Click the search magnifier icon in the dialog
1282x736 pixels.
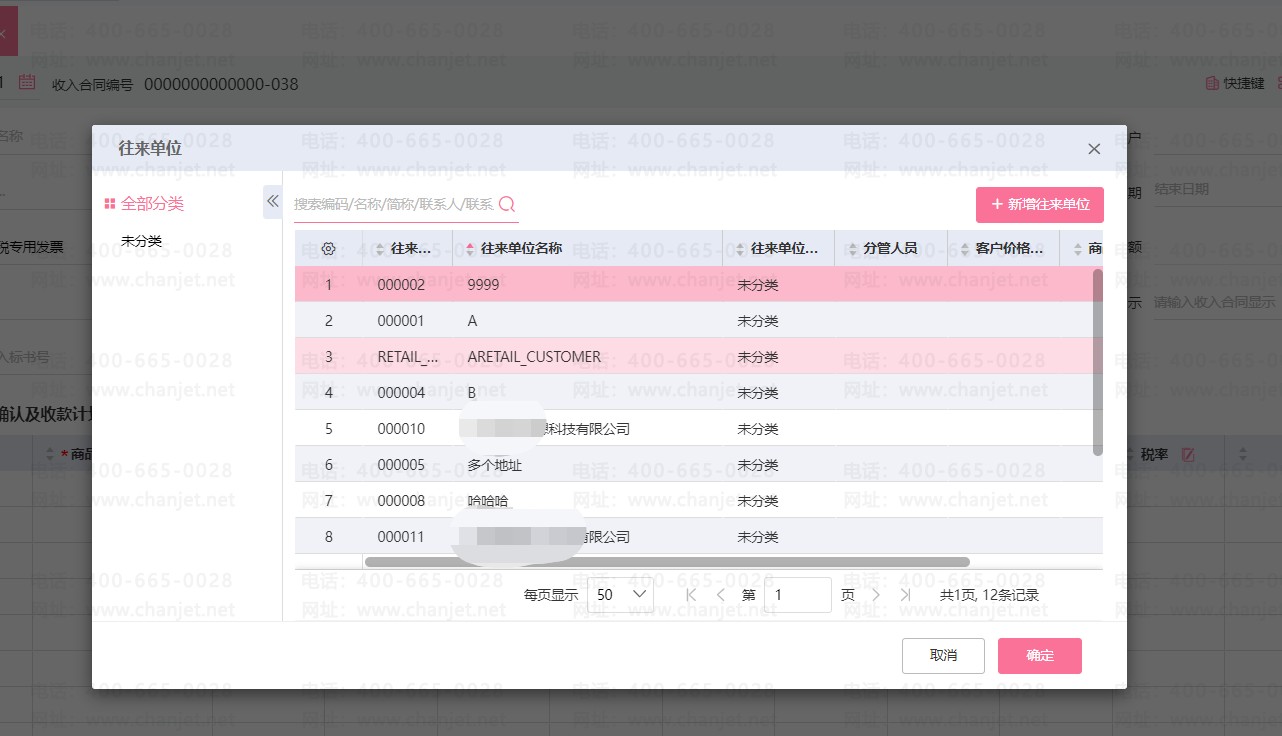point(507,204)
